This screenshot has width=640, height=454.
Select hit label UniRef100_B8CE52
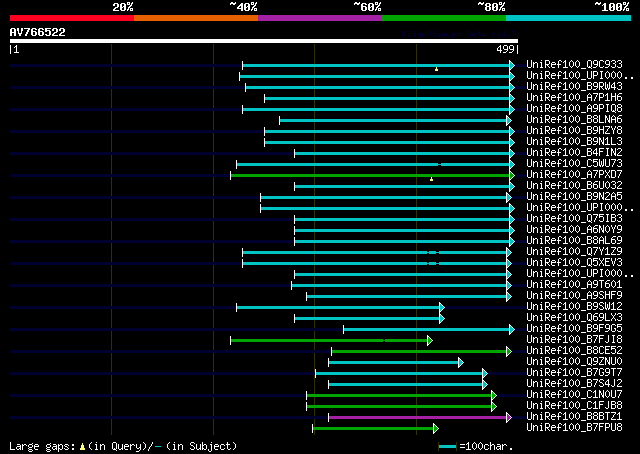[x=574, y=351]
